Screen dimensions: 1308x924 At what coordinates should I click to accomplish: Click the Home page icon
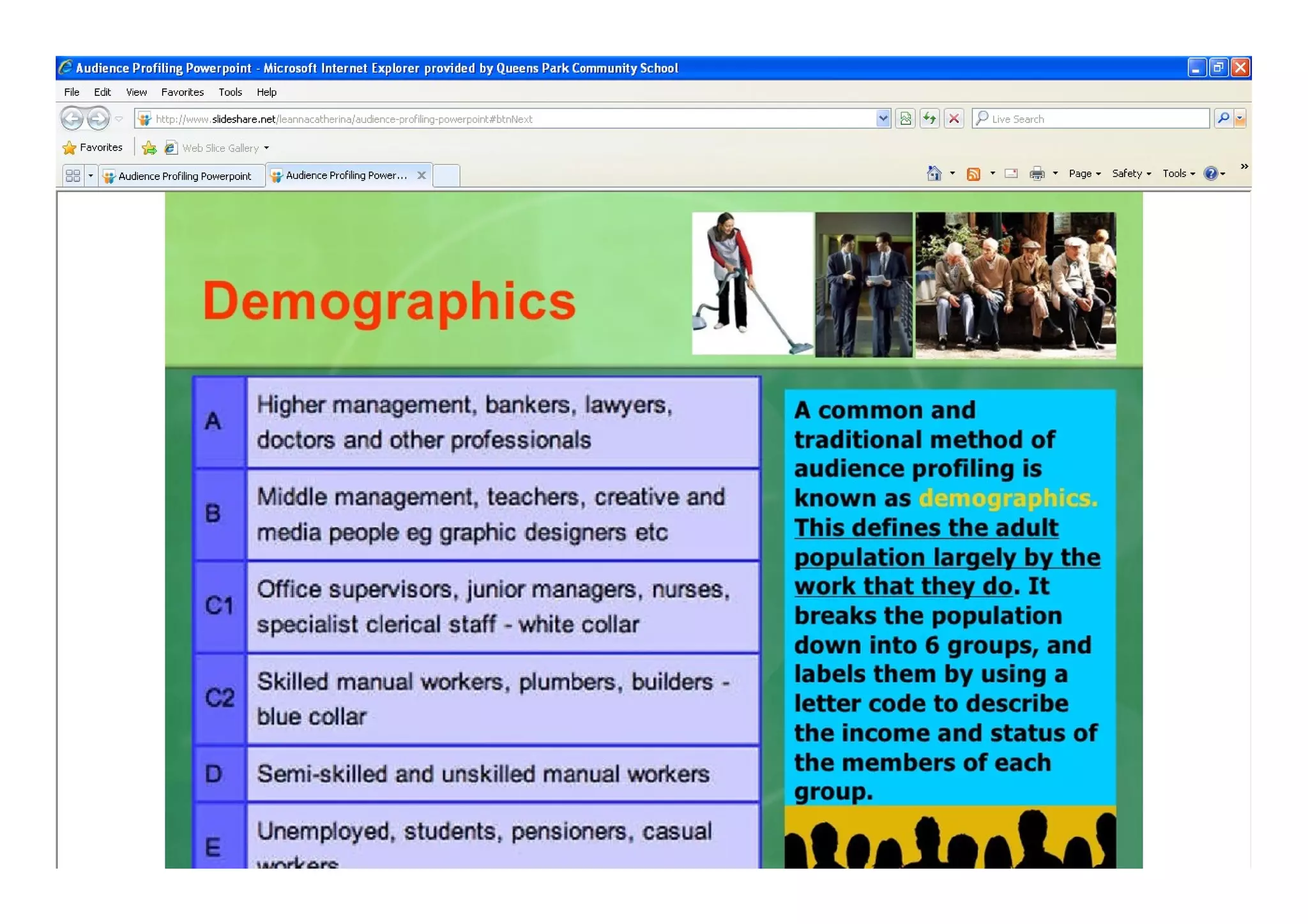point(934,174)
